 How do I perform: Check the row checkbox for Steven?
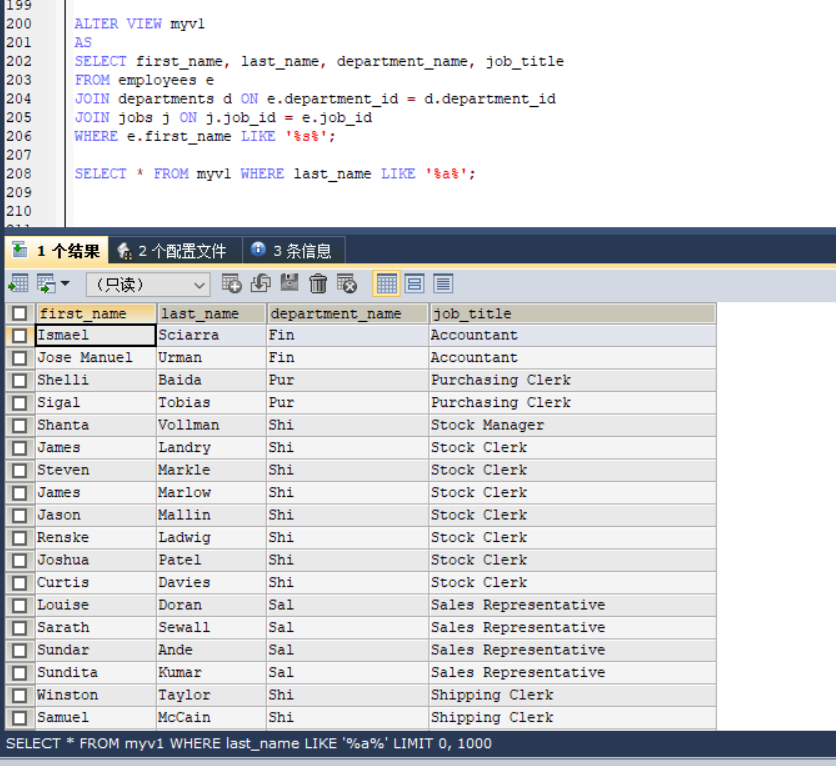tap(20, 470)
